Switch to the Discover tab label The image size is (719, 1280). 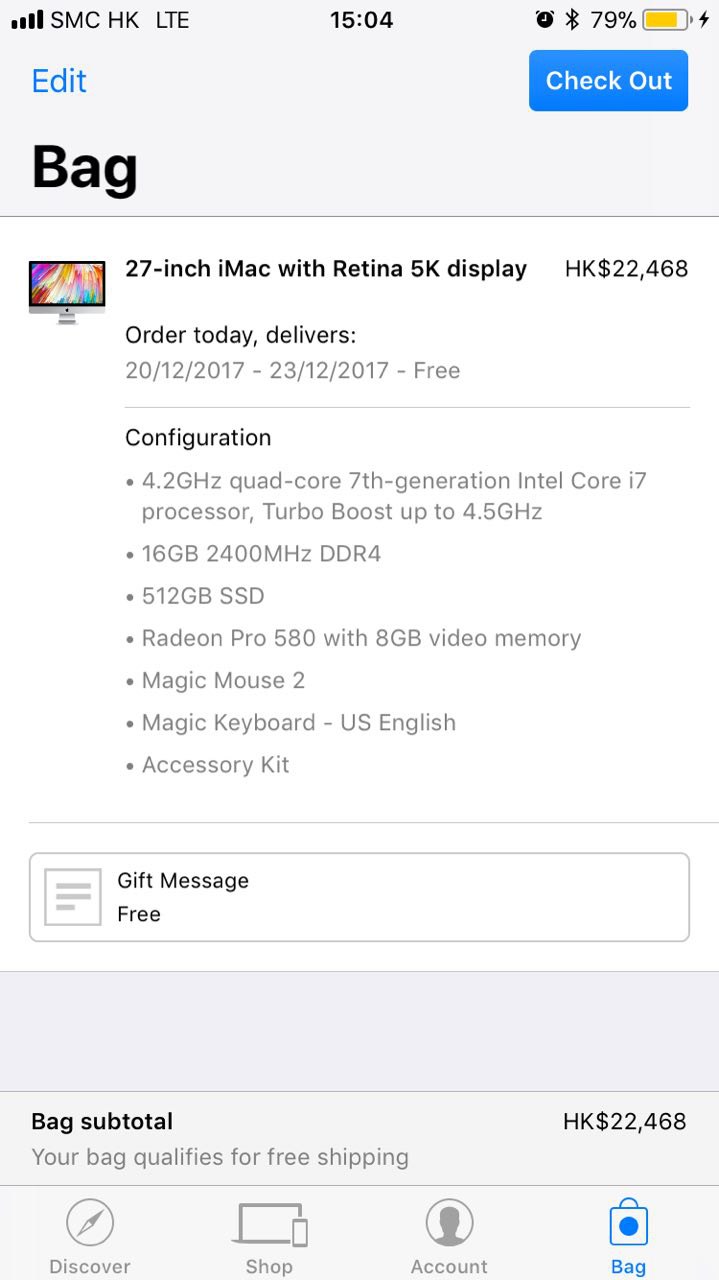[90, 1266]
